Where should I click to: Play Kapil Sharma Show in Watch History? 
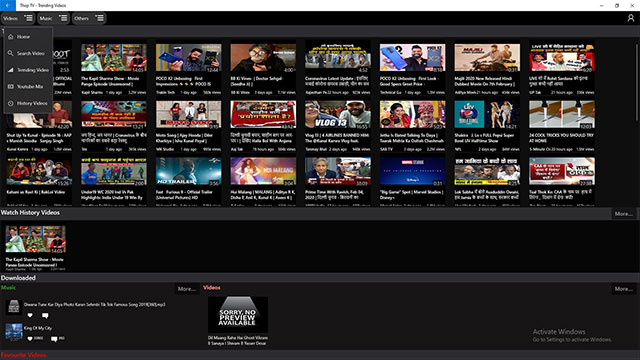(36, 239)
